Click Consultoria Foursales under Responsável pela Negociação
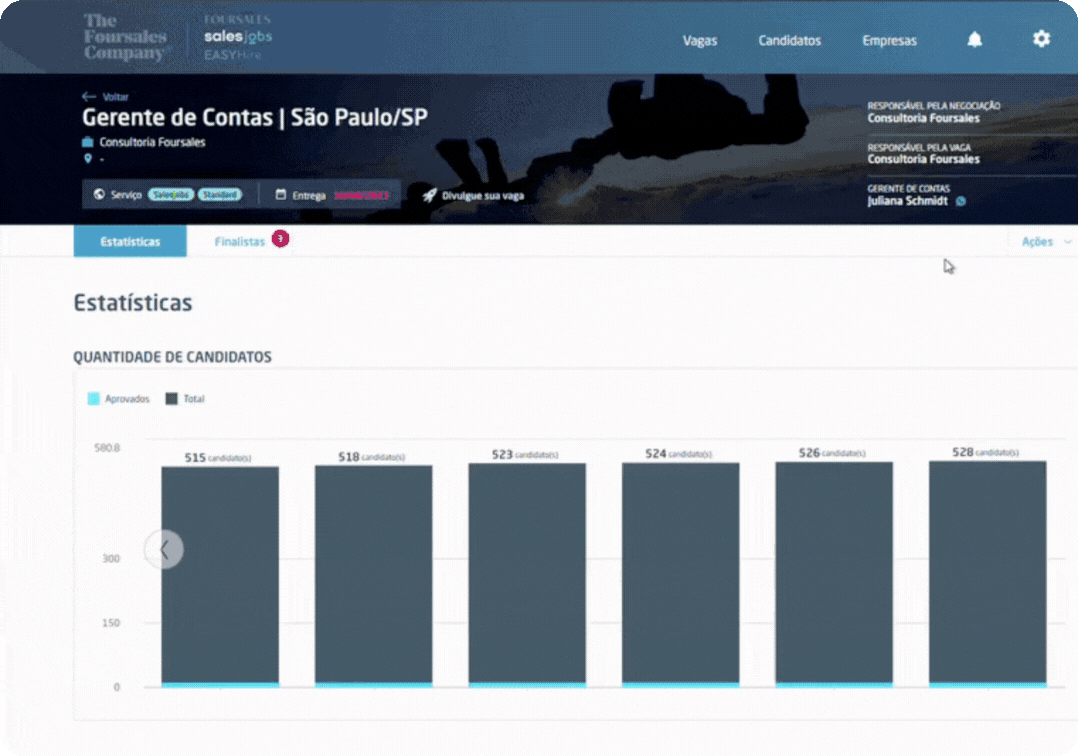The height and width of the screenshot is (756, 1080). click(x=923, y=118)
